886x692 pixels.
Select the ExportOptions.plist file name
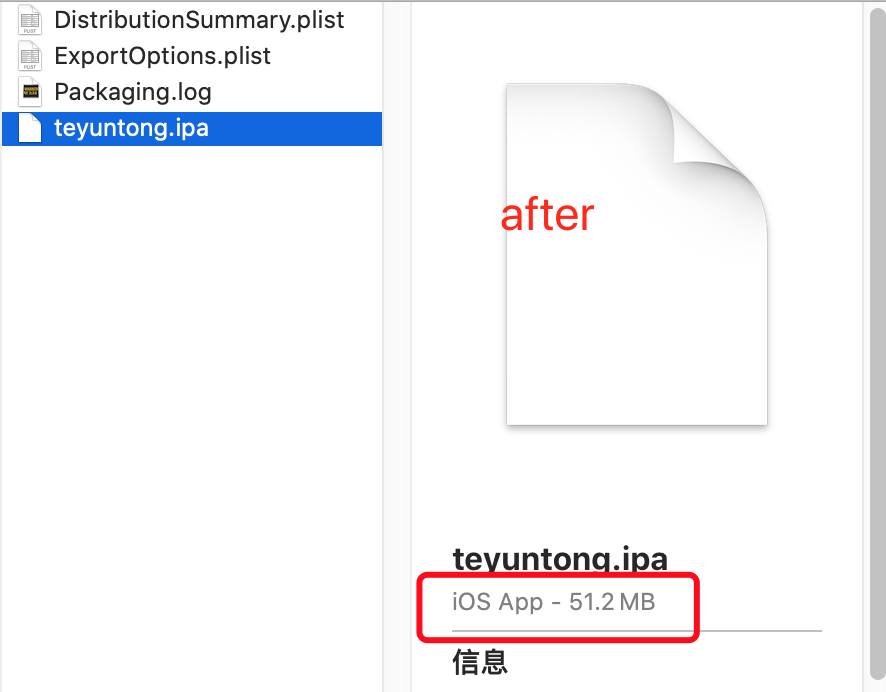pos(162,56)
